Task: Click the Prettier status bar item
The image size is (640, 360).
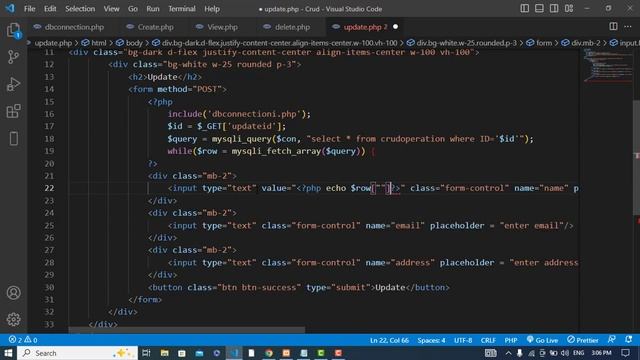Action: point(582,340)
